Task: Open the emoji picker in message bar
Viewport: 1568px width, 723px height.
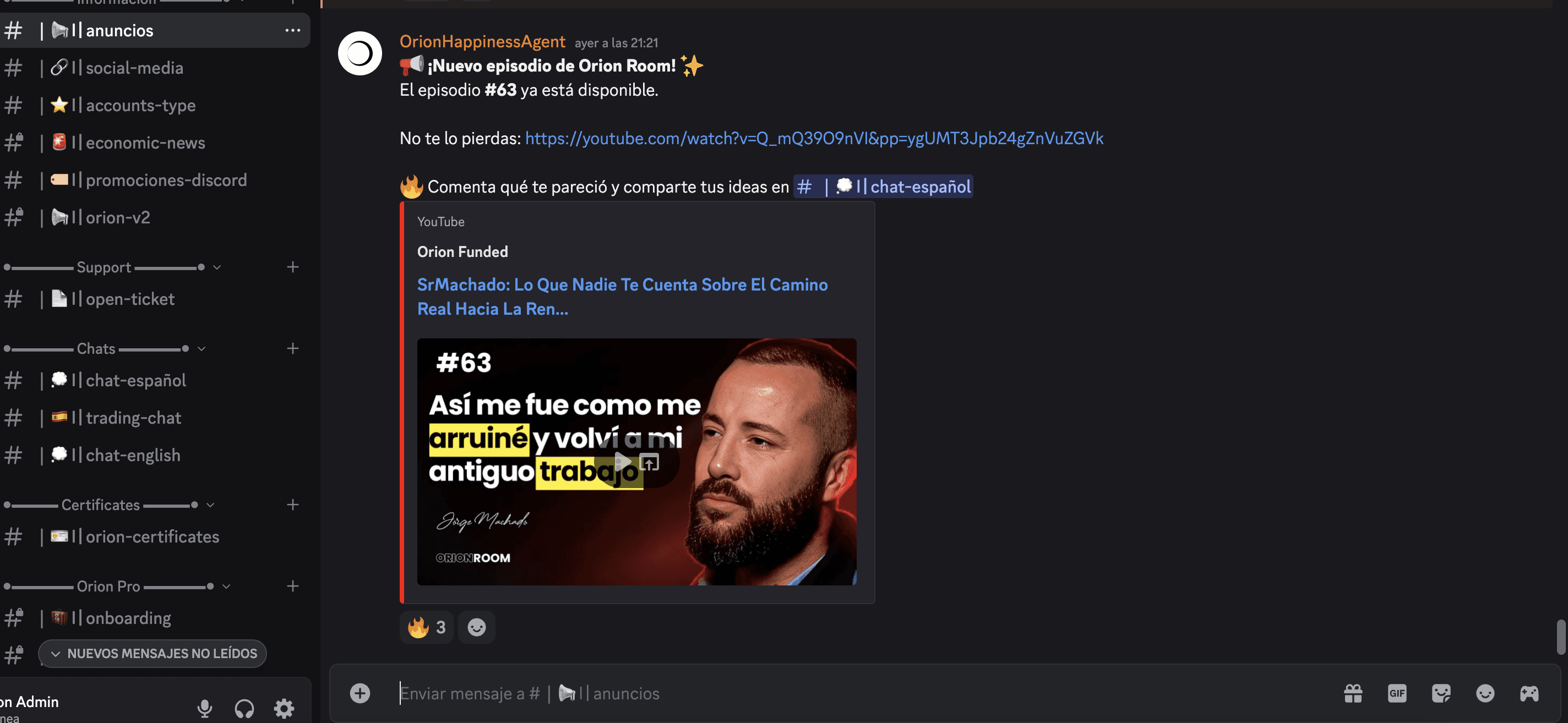Action: coord(1485,693)
